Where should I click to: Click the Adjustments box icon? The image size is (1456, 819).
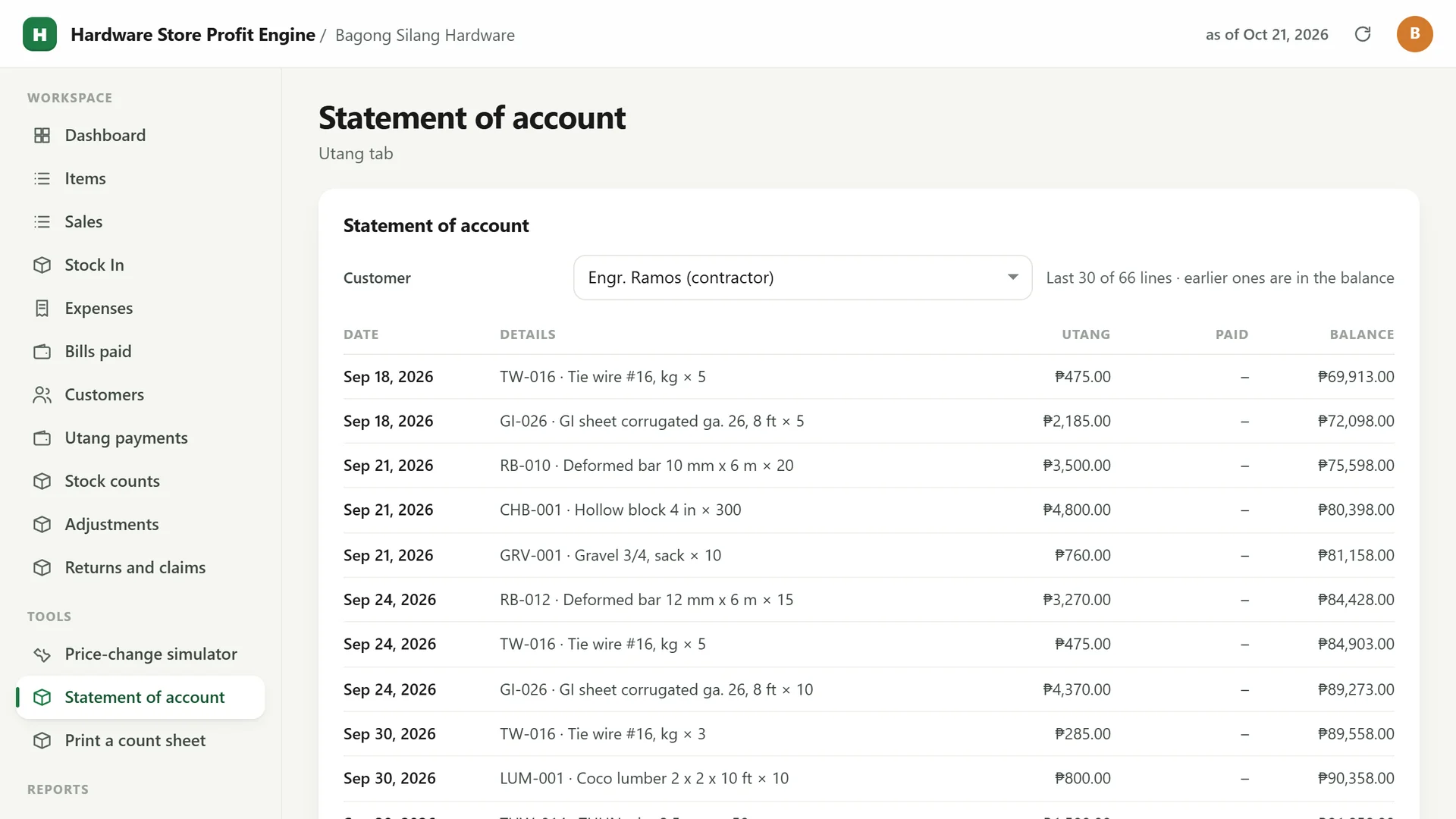click(x=42, y=524)
